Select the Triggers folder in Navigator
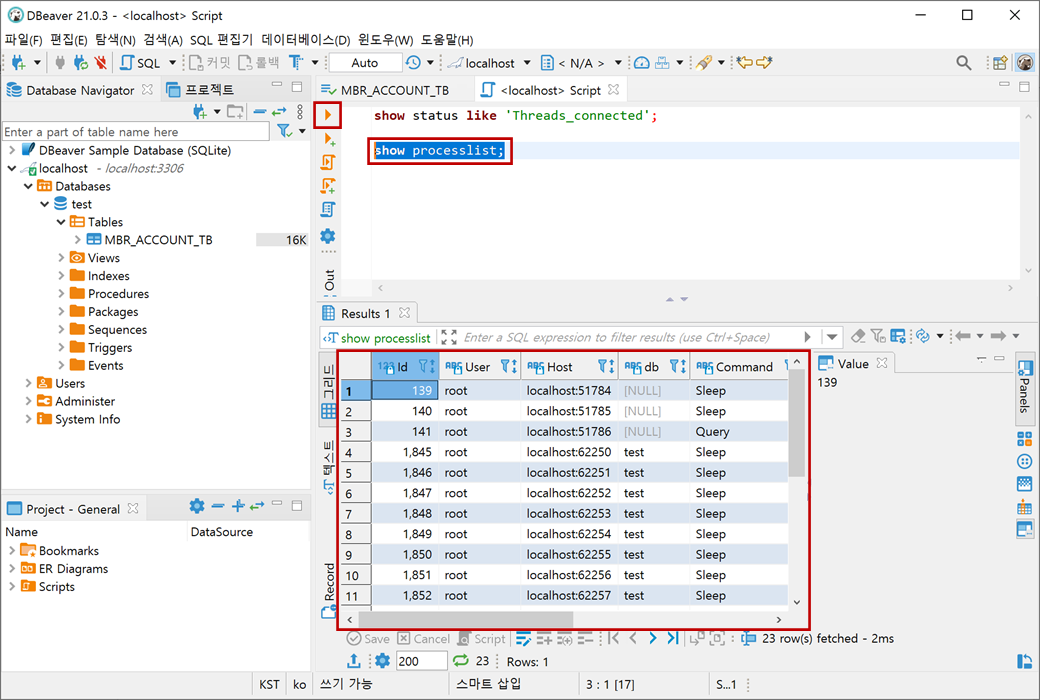The width and height of the screenshot is (1040, 700). point(109,347)
